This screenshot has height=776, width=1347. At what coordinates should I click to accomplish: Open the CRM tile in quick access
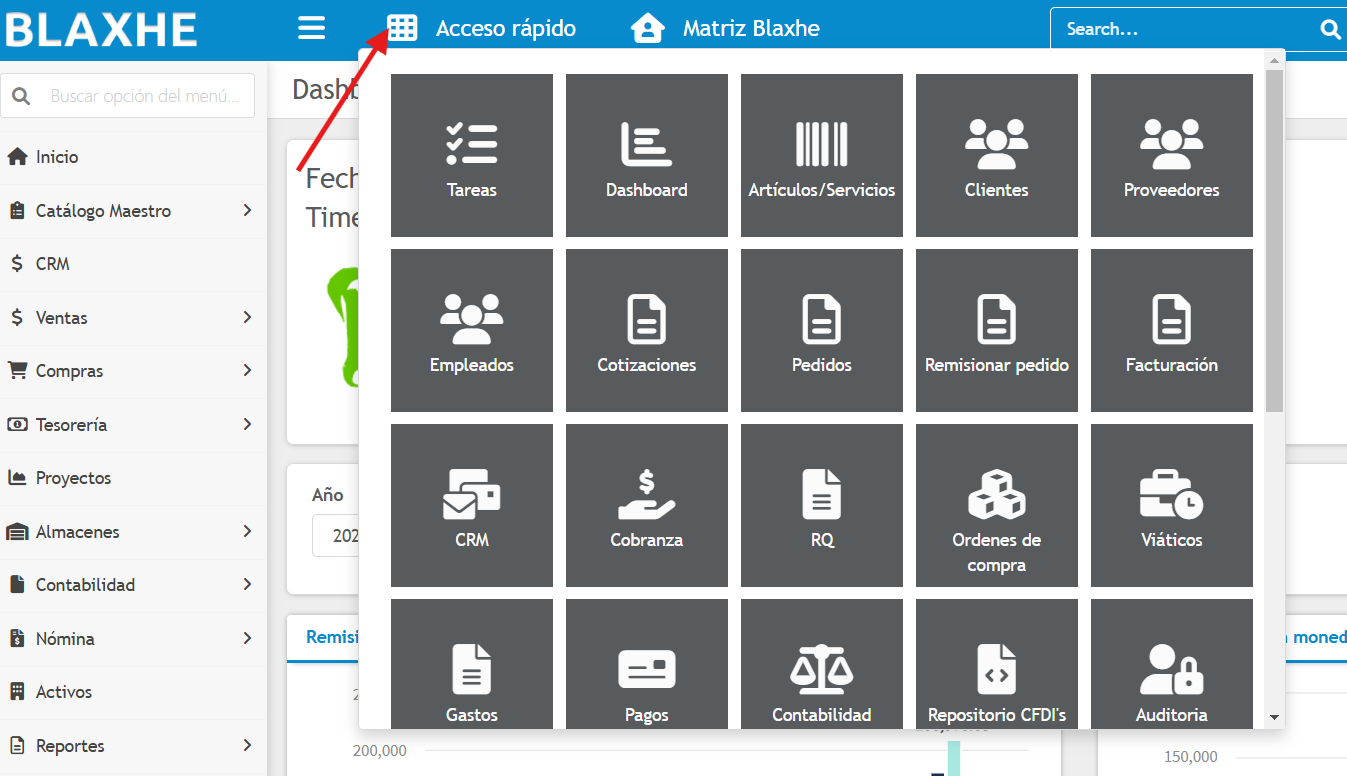coord(472,505)
